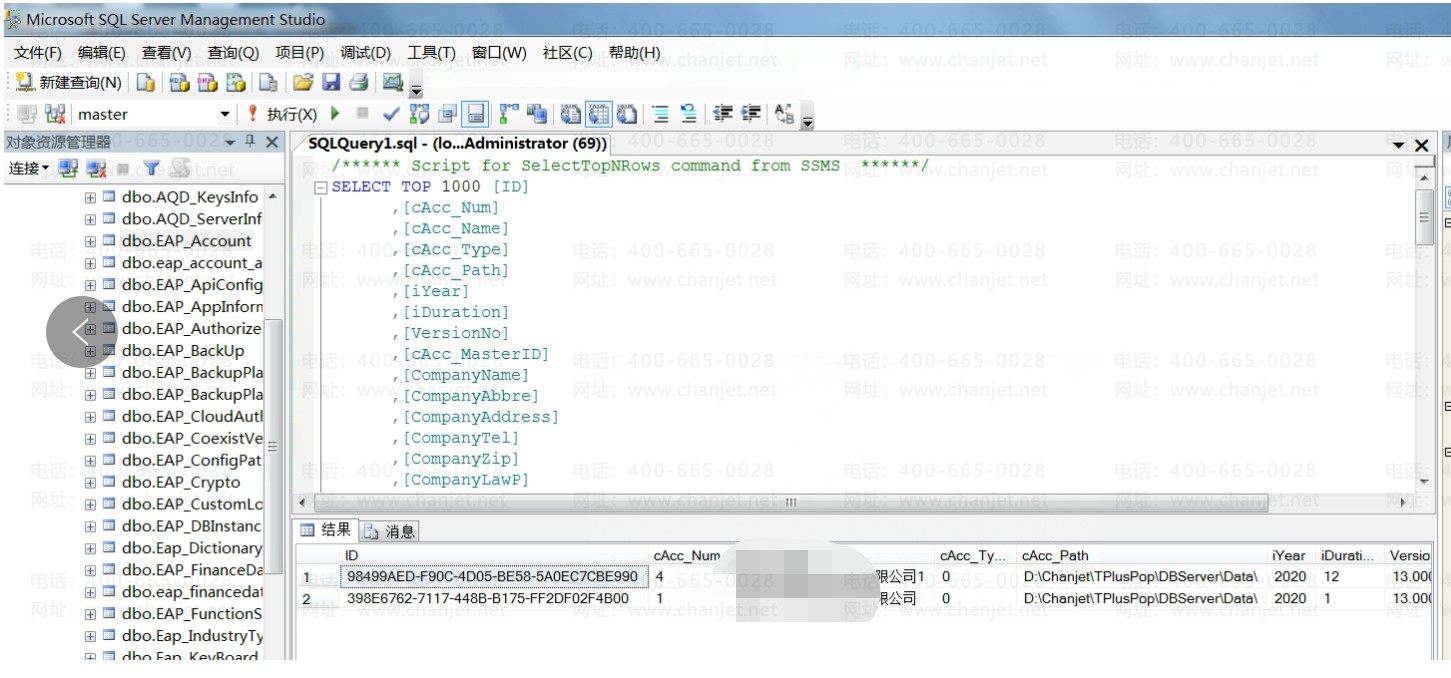Screen dimensions: 1451x678
Task: Open the master database dropdown
Action: (224, 114)
